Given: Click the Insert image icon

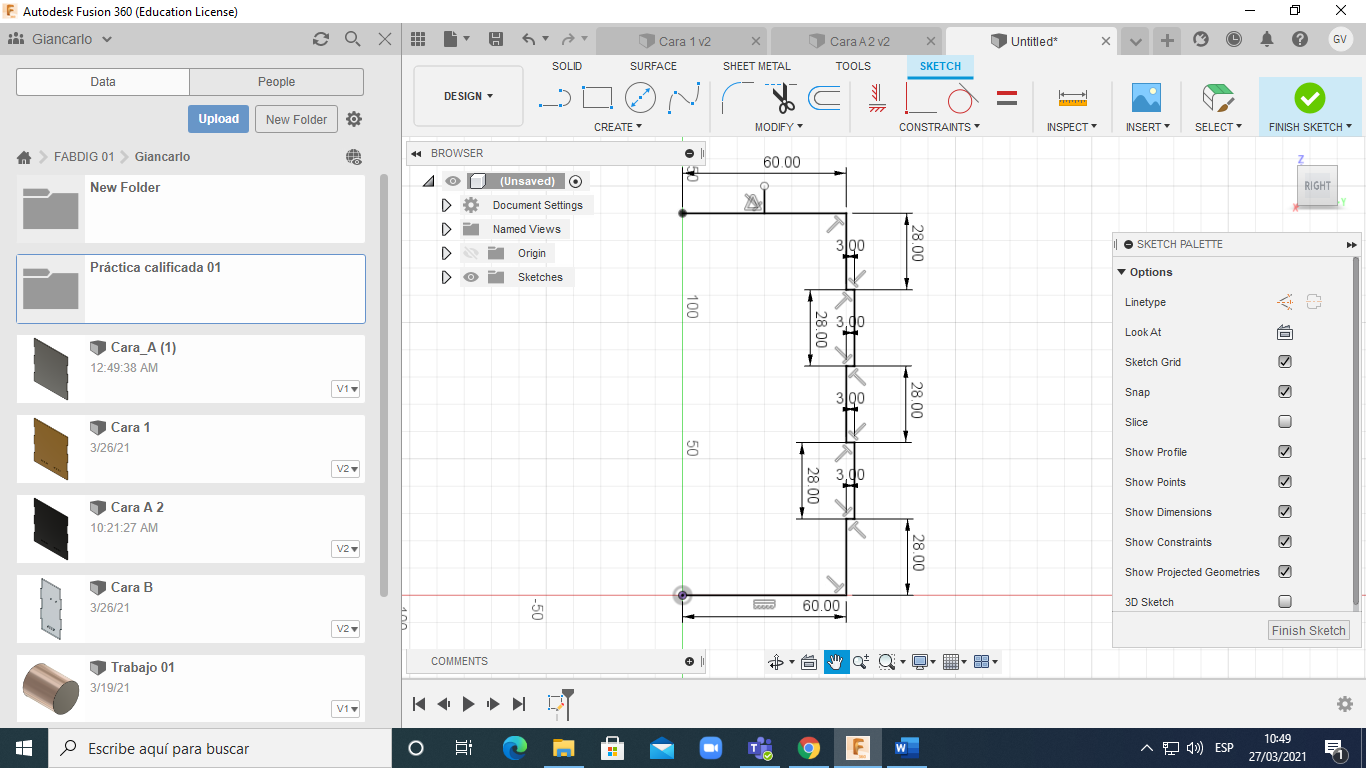Looking at the screenshot, I should pos(1146,98).
